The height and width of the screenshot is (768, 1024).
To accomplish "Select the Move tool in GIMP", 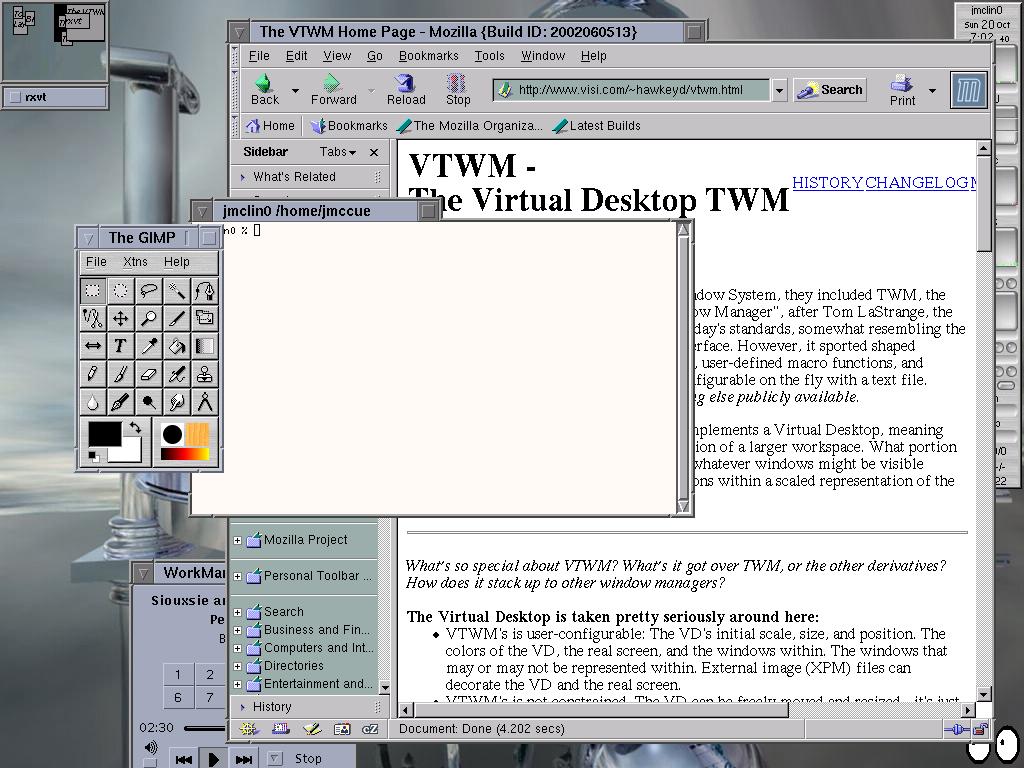I will [121, 318].
